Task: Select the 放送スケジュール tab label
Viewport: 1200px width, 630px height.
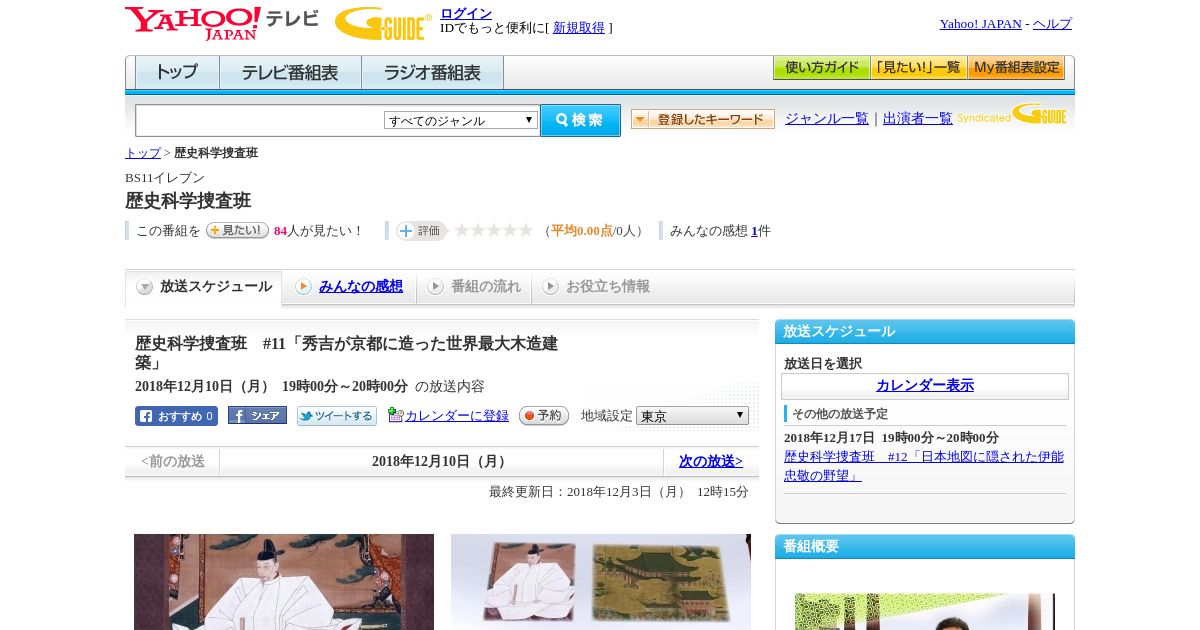Action: (x=216, y=286)
